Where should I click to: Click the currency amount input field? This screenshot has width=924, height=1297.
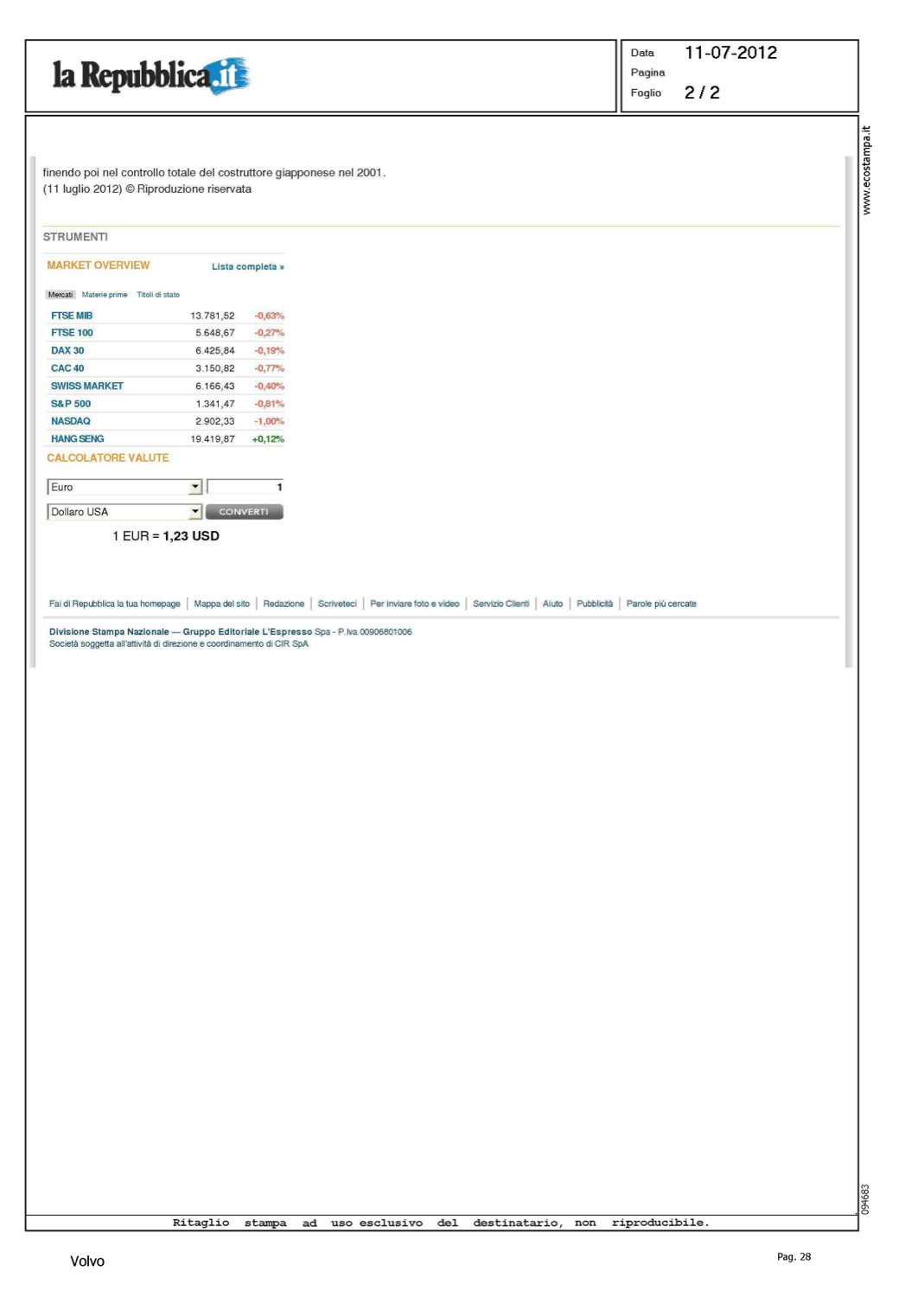pos(245,488)
